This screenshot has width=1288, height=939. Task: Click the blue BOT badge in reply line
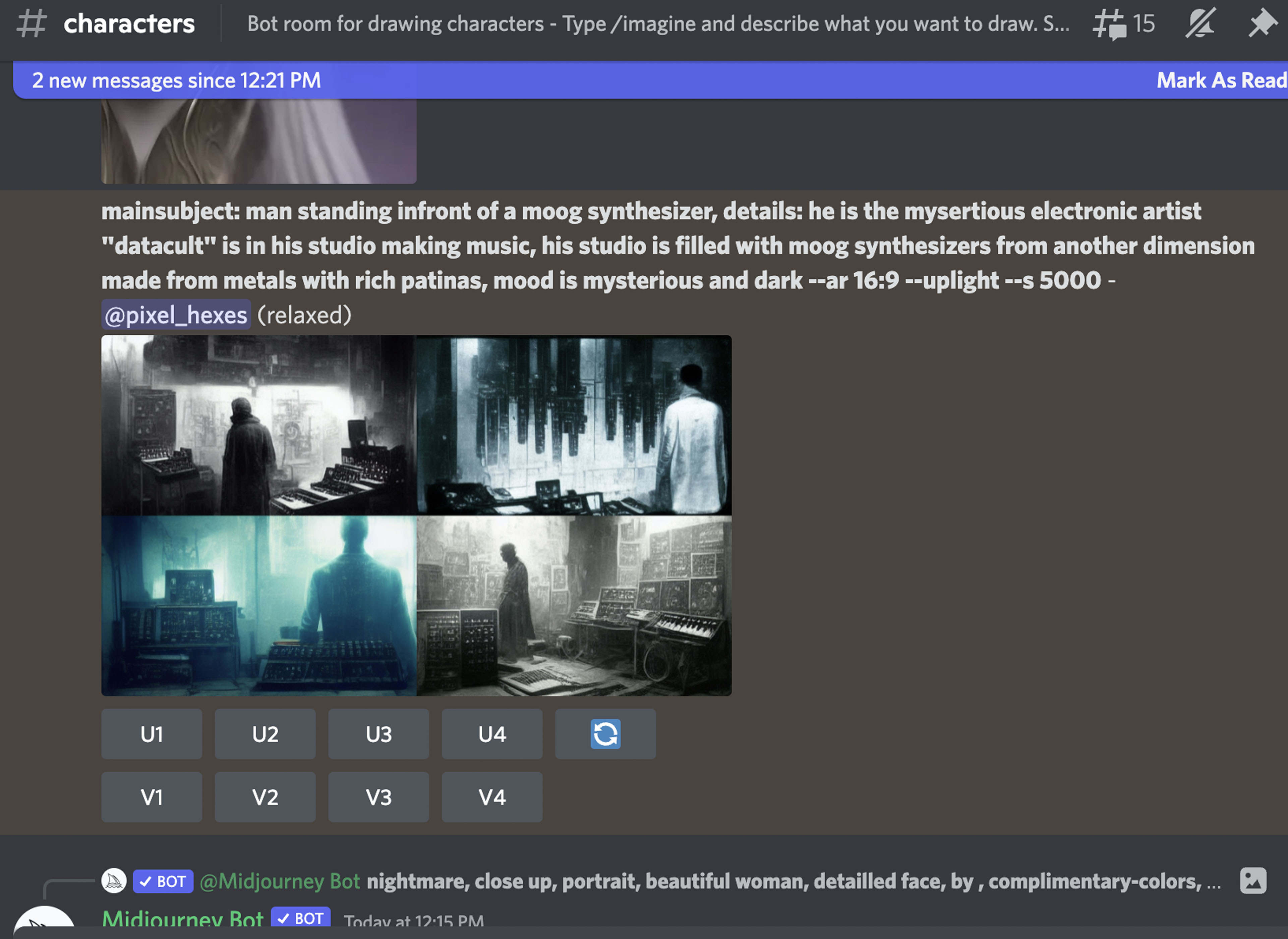click(163, 881)
